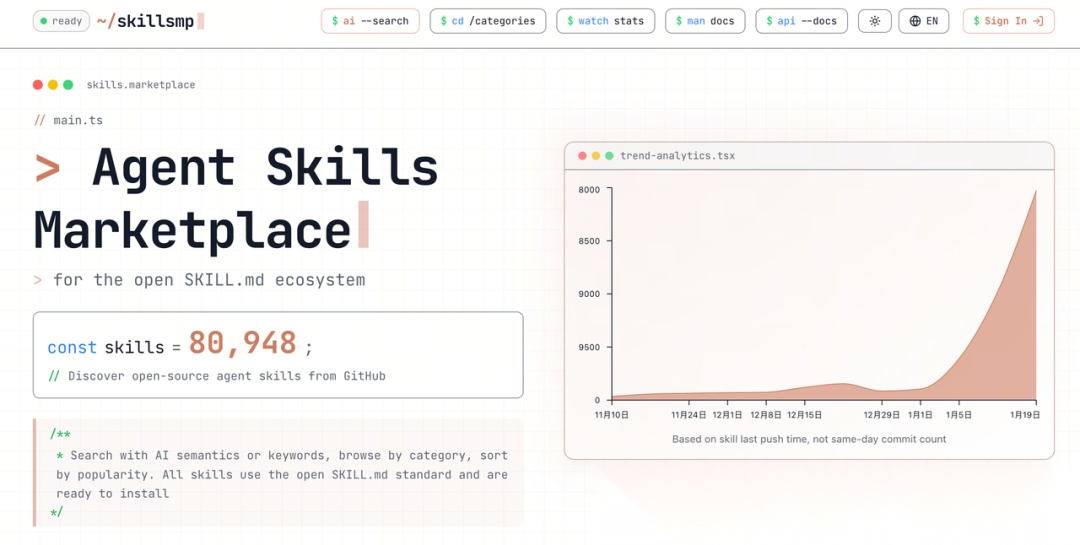Open the EN language selector
The image size is (1080, 545).
point(924,21)
